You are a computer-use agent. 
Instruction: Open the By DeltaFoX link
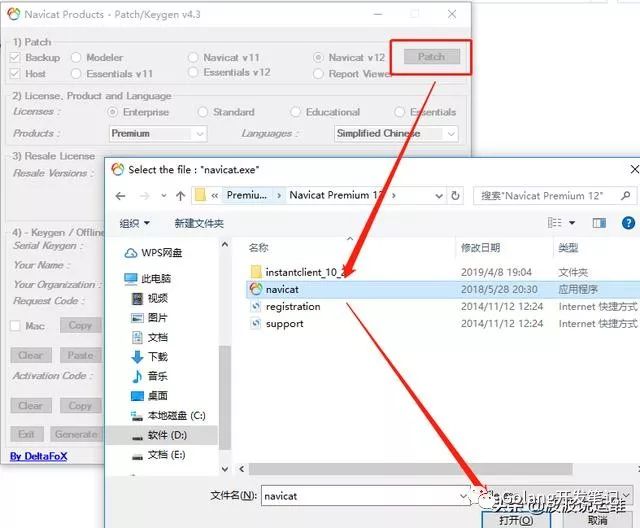click(x=38, y=456)
